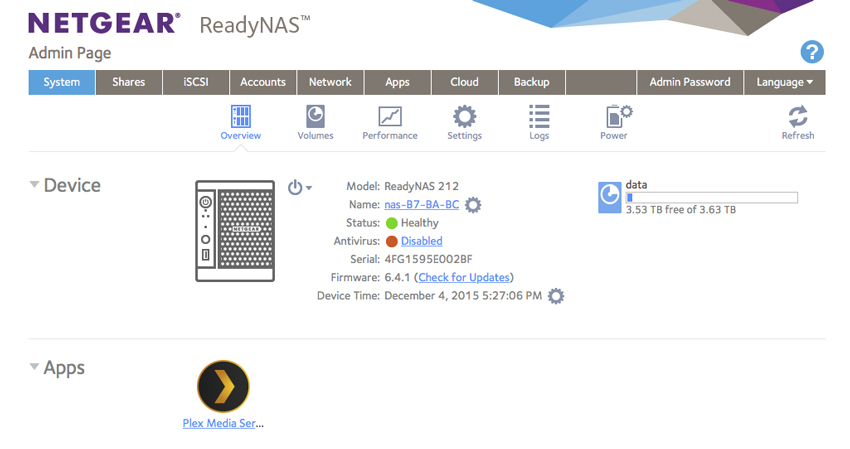The height and width of the screenshot is (449, 850).
Task: Open the Power management icon
Action: (618, 116)
